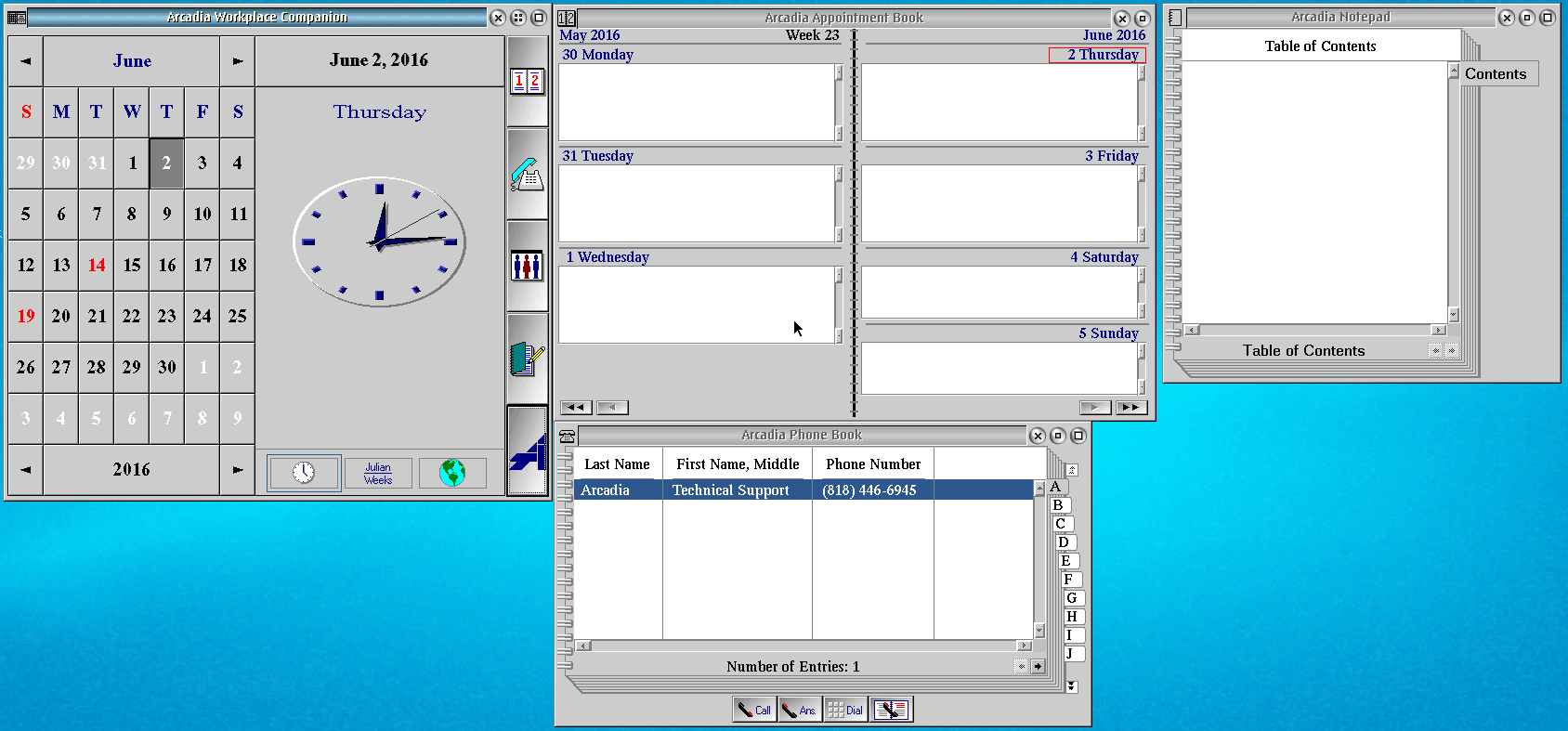Click next entry arrow beside Number of Entries
Image resolution: width=1568 pixels, height=731 pixels.
coord(1038,666)
